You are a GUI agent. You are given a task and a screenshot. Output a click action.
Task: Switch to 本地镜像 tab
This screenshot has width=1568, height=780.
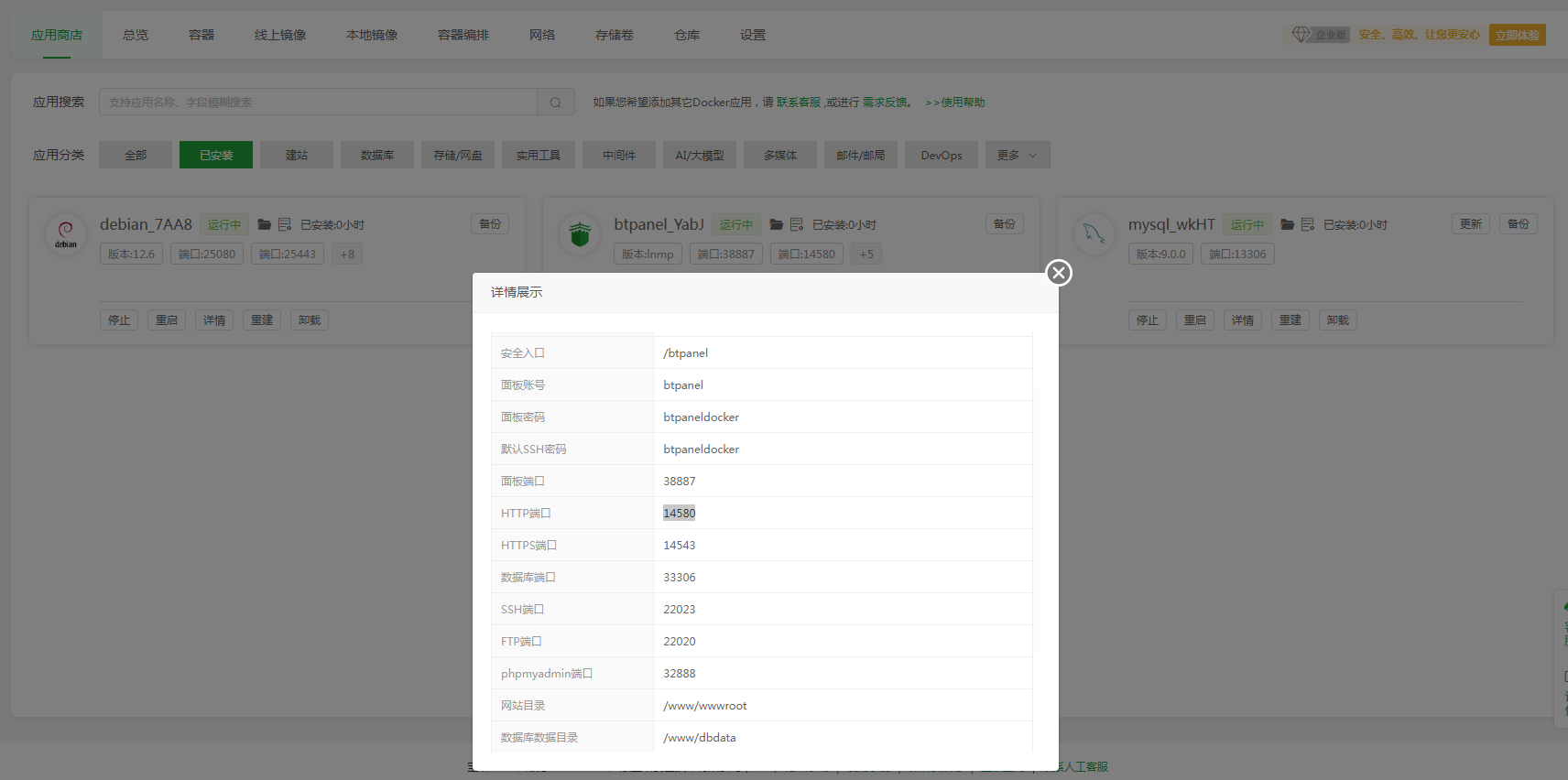point(372,35)
